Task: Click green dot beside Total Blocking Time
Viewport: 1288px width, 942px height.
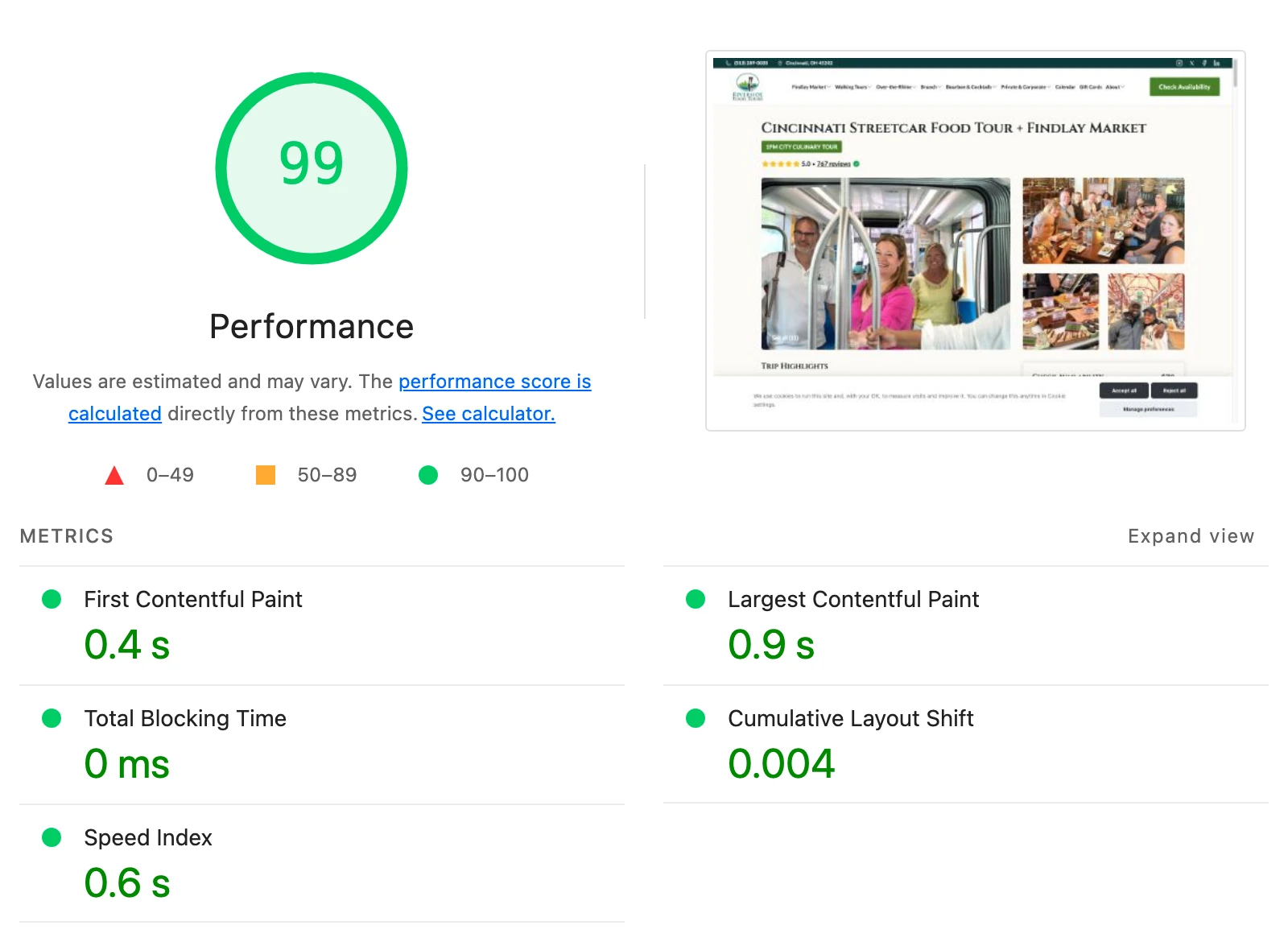Action: (52, 718)
